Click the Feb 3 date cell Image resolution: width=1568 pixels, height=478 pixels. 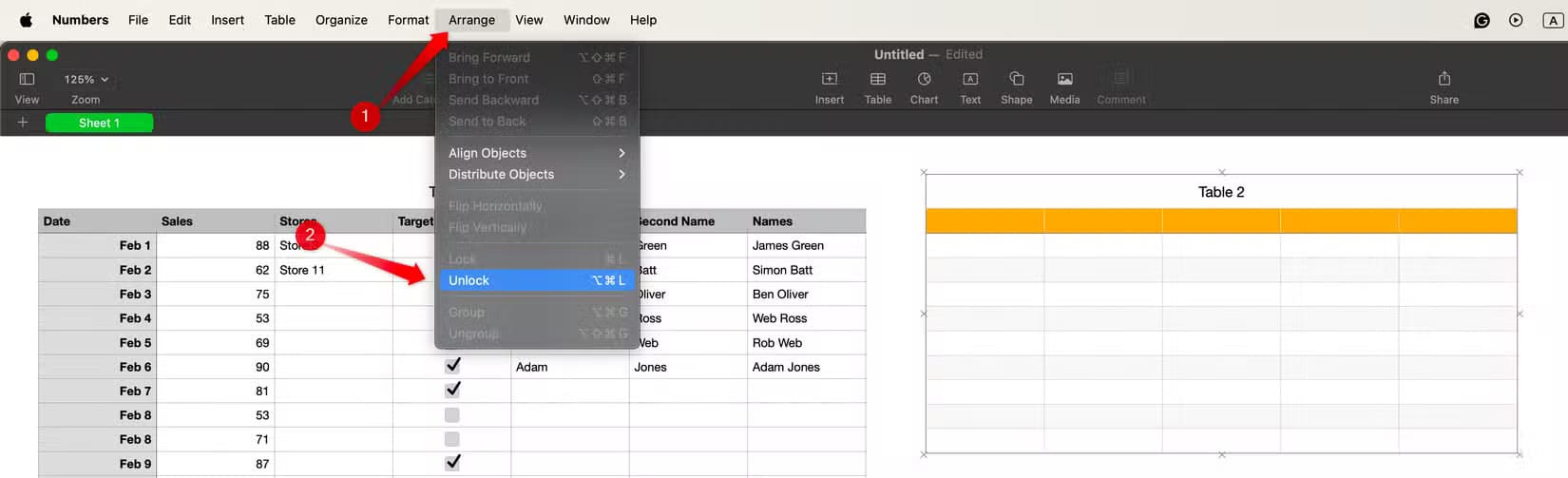tap(98, 295)
